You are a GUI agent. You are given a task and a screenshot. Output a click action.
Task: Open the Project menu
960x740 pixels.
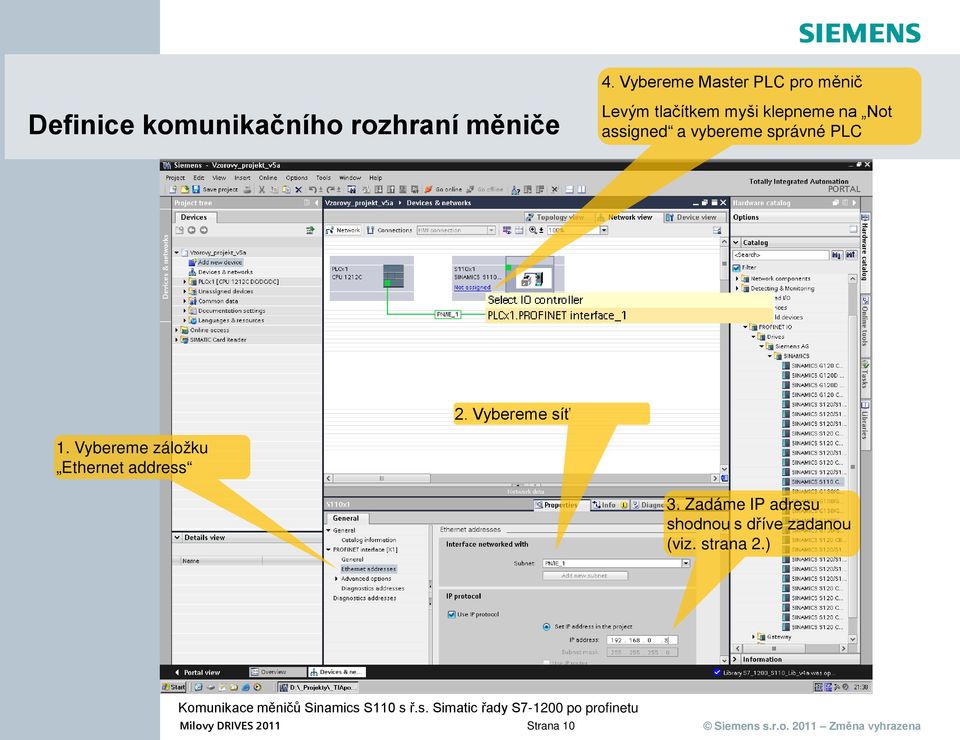pyautogui.click(x=175, y=178)
